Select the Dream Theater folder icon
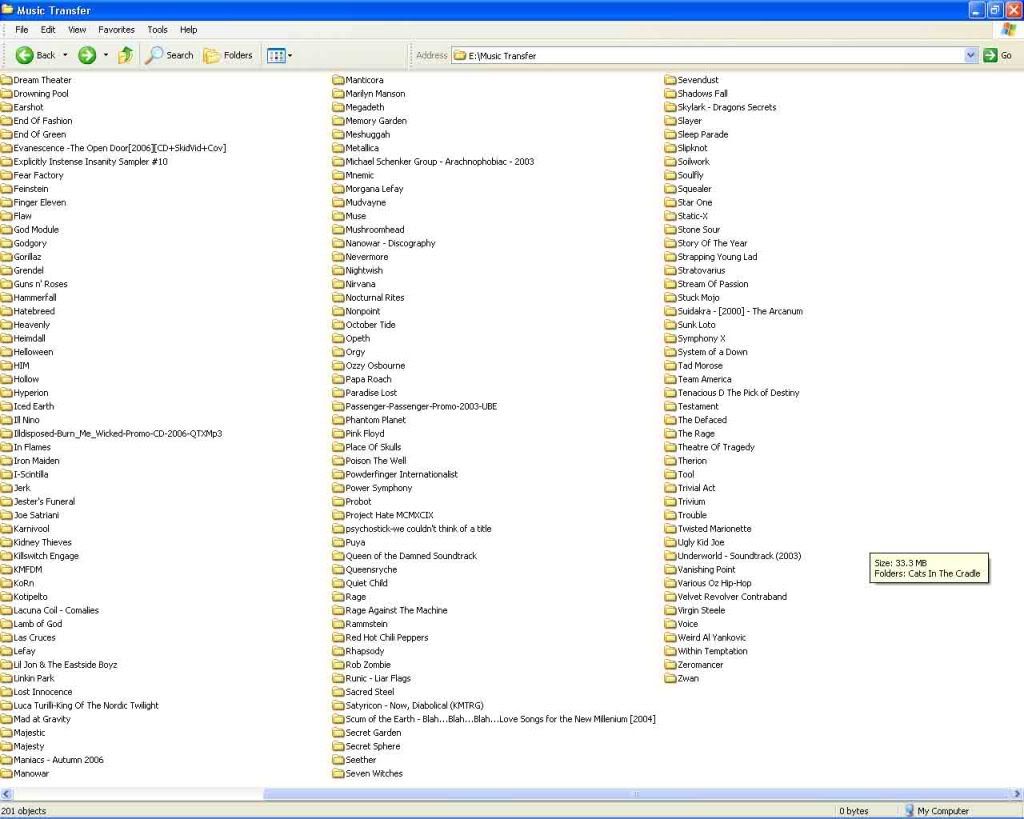Viewport: 1024px width, 819px height. coord(7,80)
